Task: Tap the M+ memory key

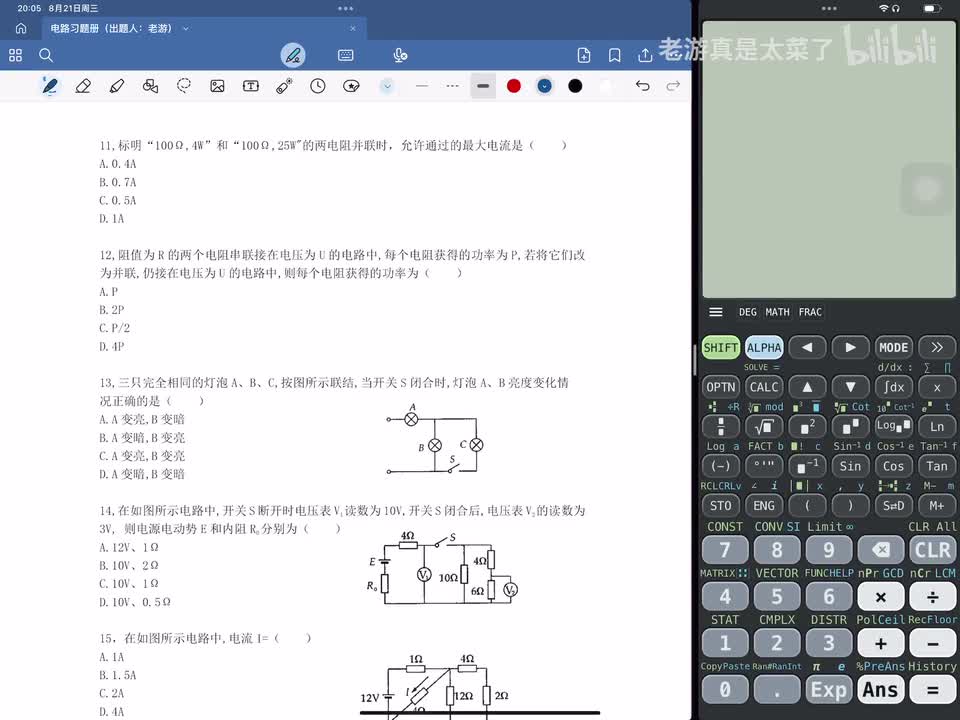Action: (x=937, y=506)
